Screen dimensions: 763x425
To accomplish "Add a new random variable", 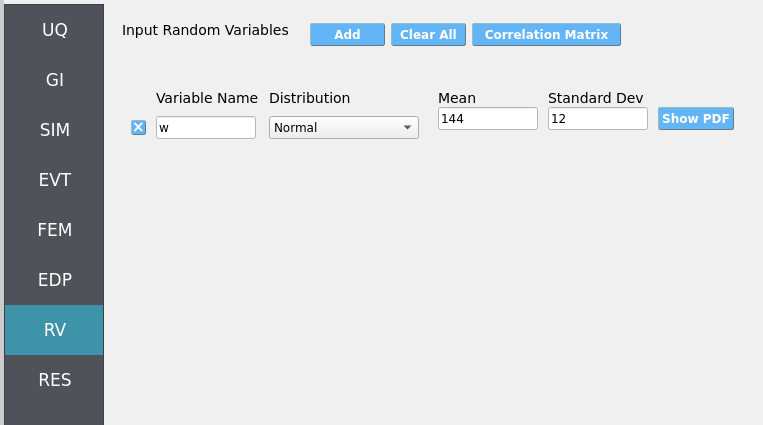I will [x=347, y=35].
